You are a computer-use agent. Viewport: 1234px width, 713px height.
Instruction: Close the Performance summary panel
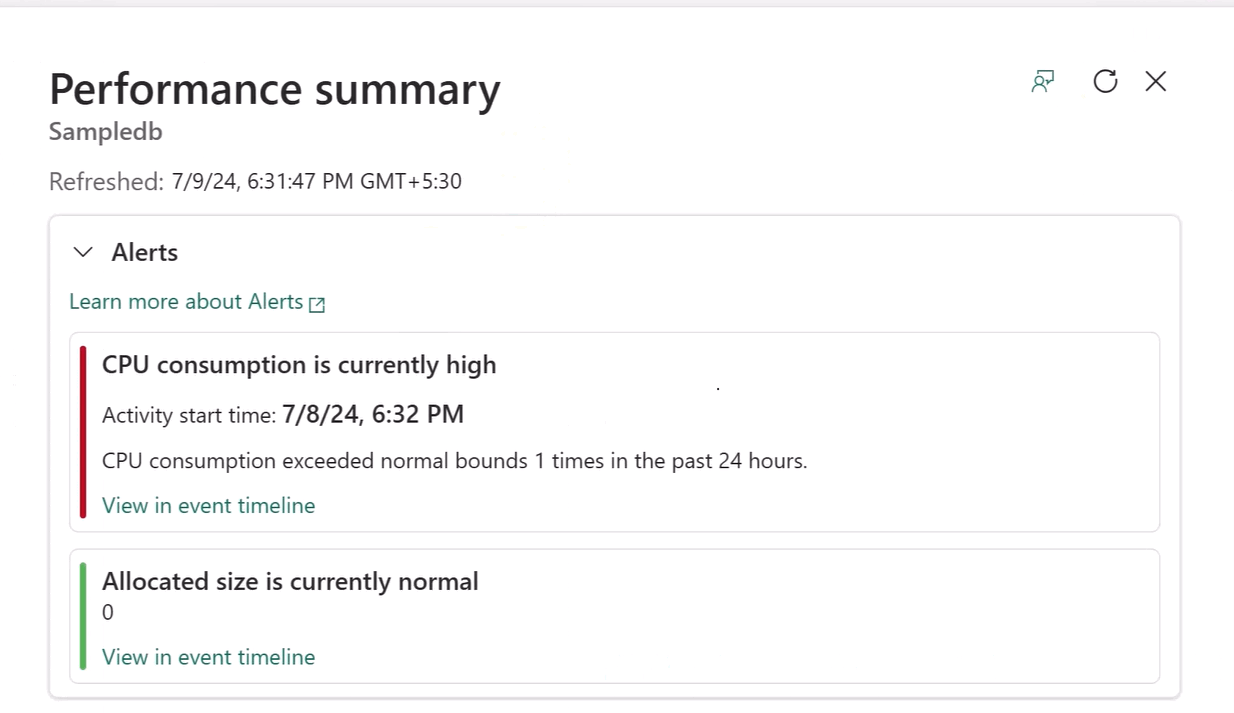[1156, 81]
